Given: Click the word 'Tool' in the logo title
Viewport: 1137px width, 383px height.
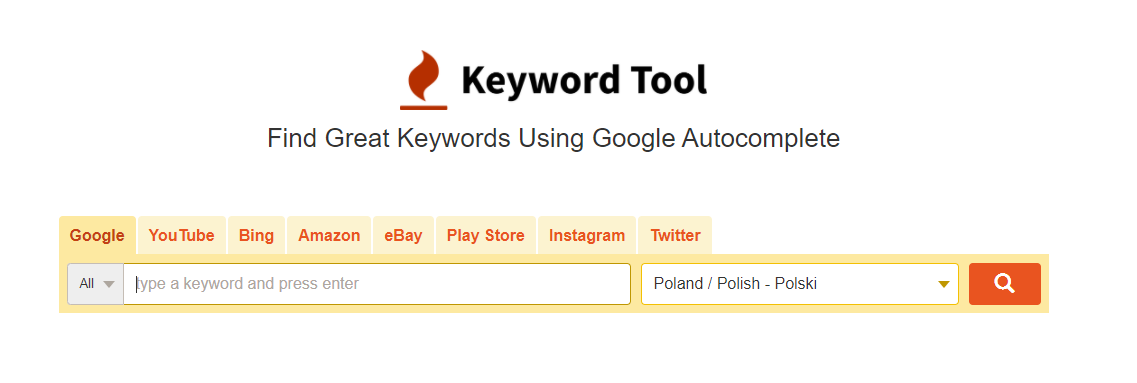Looking at the screenshot, I should click(x=671, y=80).
